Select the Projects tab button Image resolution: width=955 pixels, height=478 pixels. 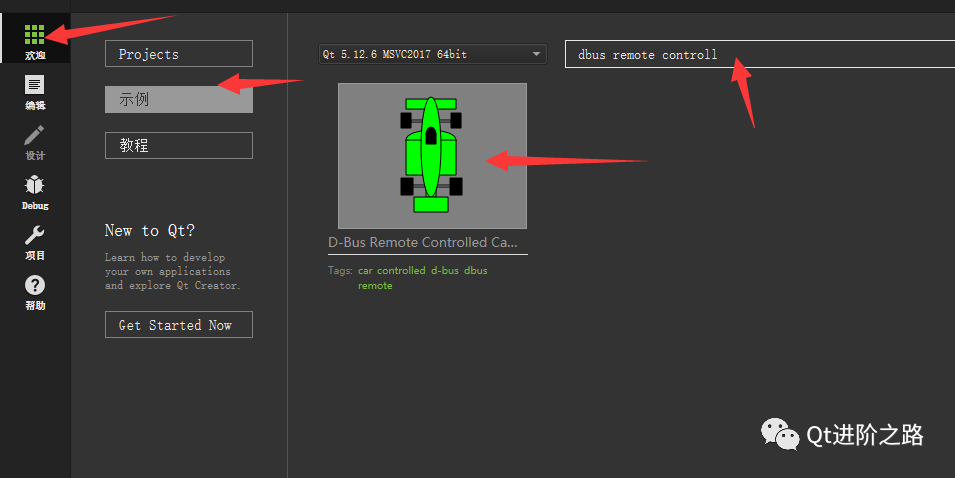178,54
